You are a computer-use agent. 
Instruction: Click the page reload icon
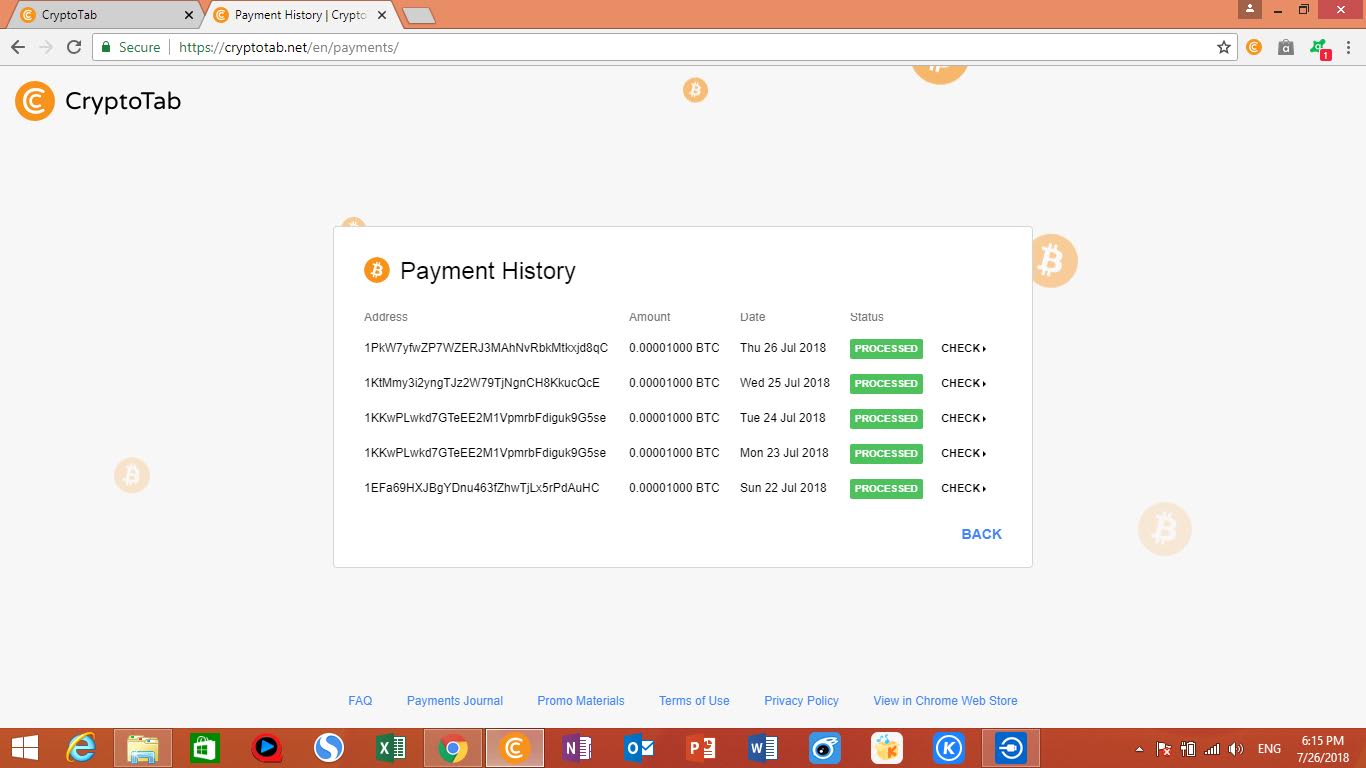coord(74,47)
